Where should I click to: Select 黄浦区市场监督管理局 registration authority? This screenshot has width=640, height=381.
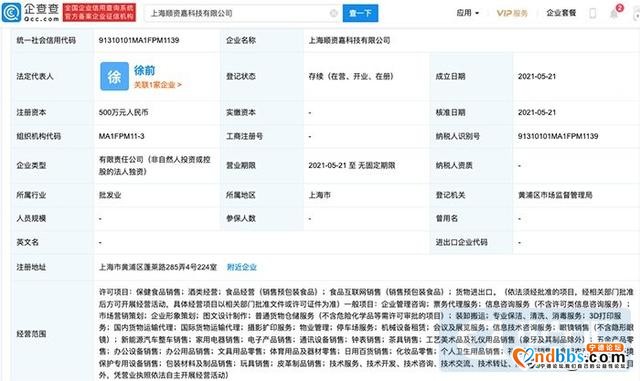pyautogui.click(x=555, y=195)
